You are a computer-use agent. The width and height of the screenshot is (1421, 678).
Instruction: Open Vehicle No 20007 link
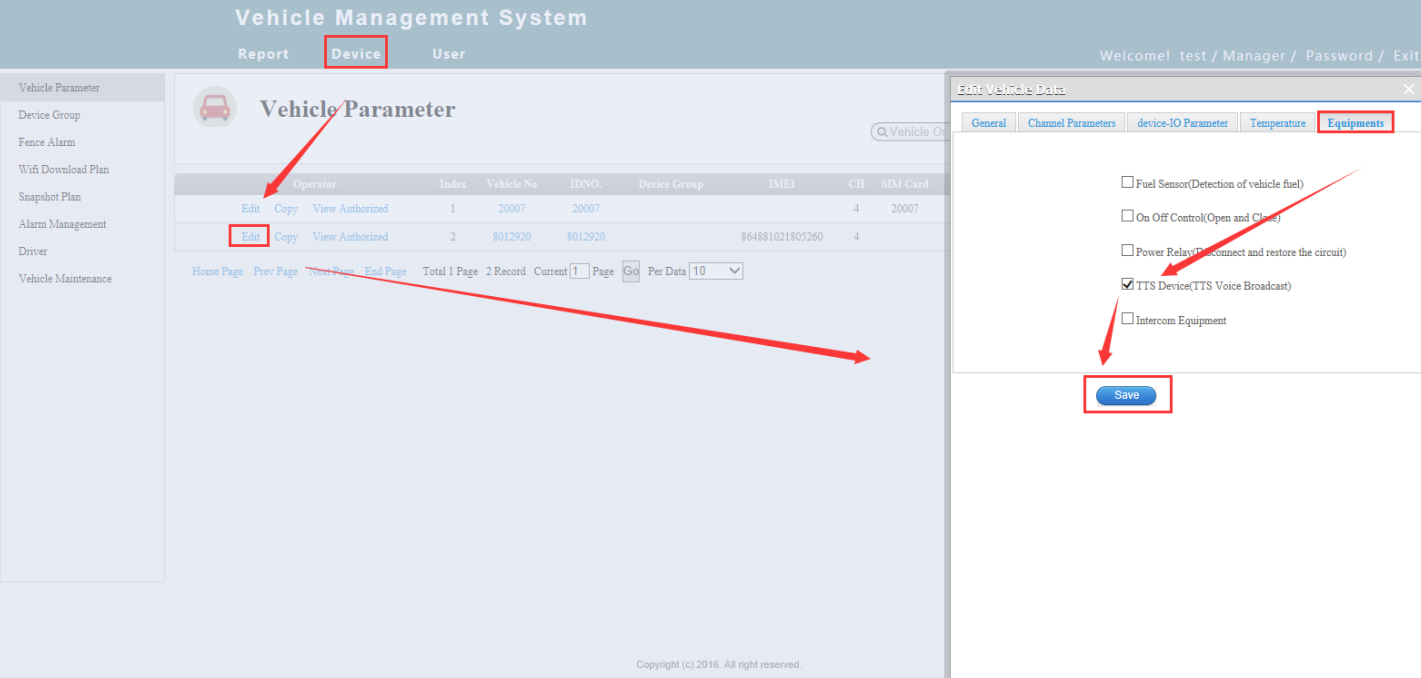click(512, 209)
